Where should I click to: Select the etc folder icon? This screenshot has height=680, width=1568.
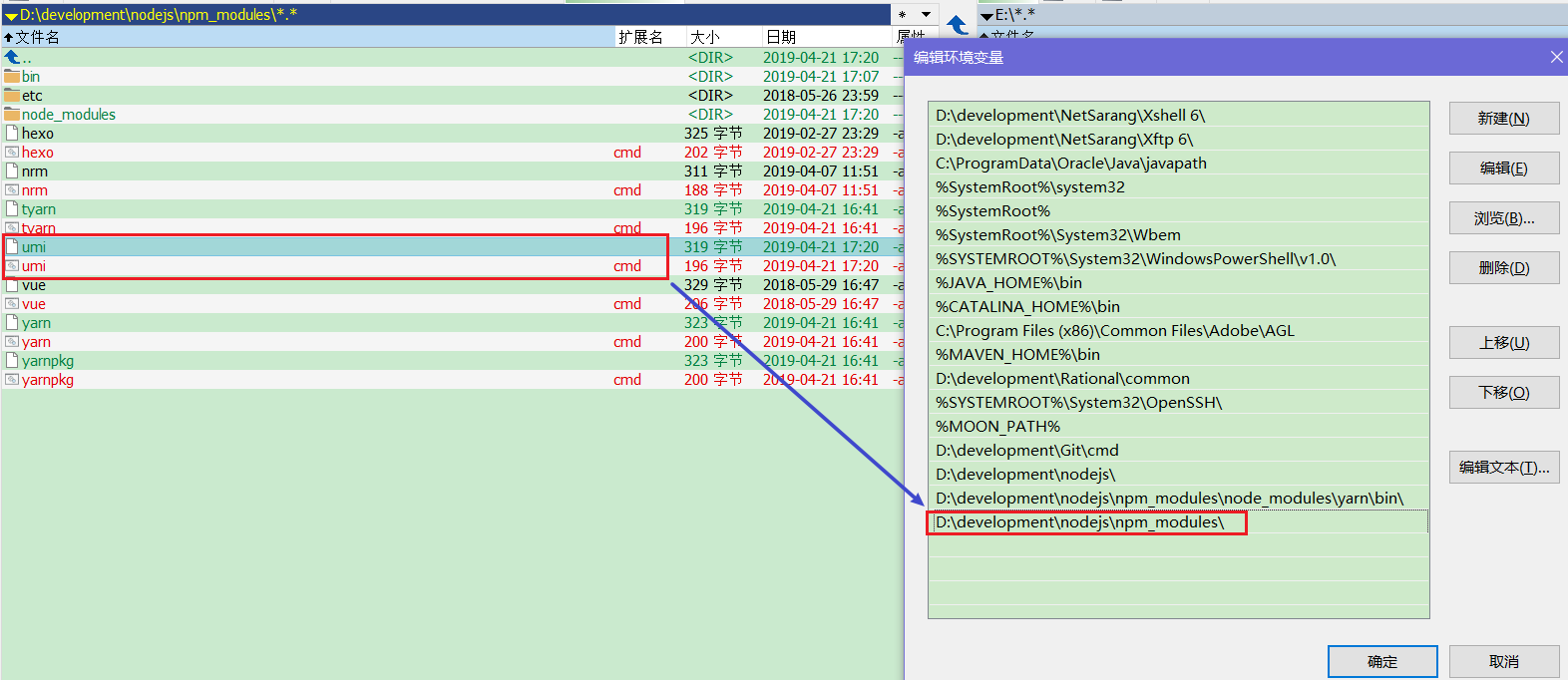point(12,96)
